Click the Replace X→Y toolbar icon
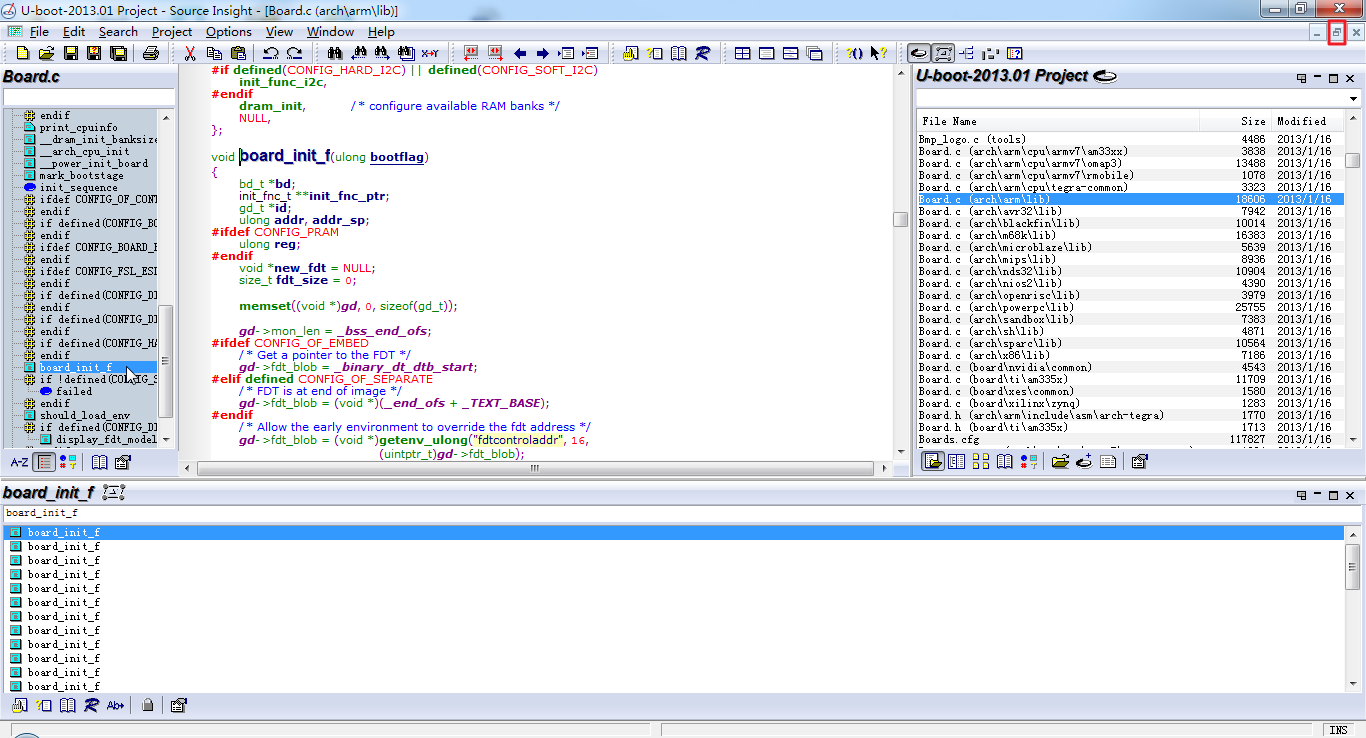Viewport: 1366px width, 738px height. [x=430, y=53]
